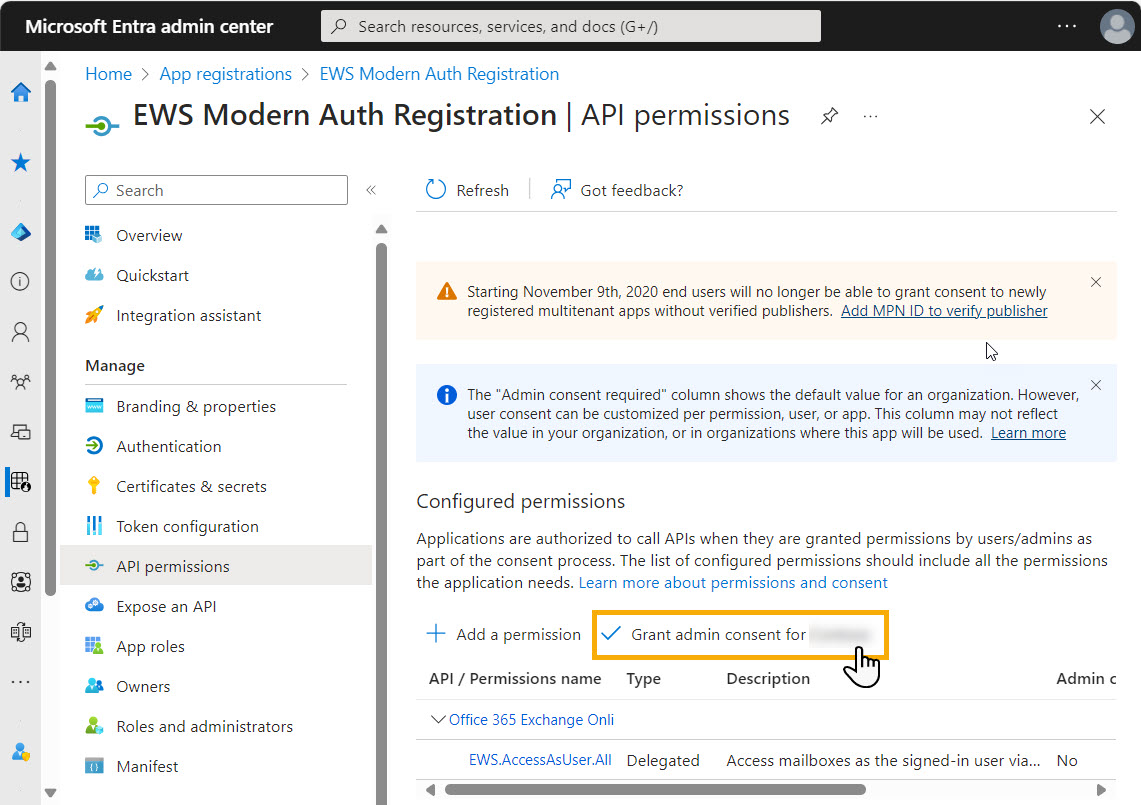Open Office 365 Exchange Online API link
This screenshot has width=1141, height=805.
(531, 719)
